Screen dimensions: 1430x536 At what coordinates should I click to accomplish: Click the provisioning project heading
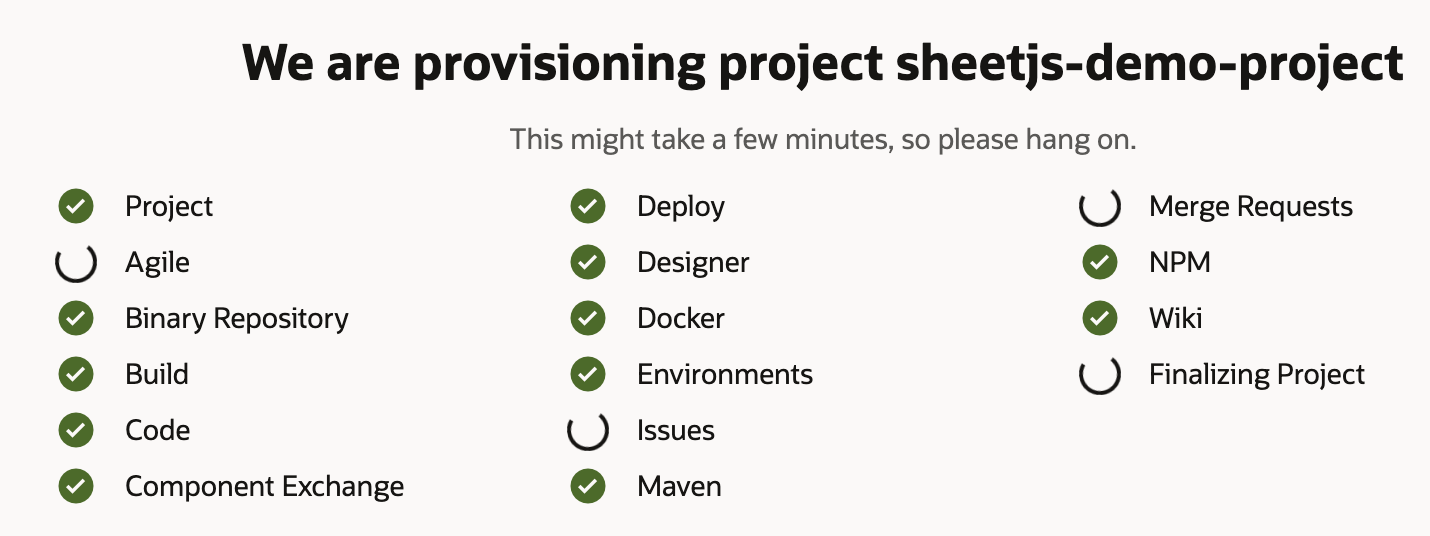tap(822, 64)
